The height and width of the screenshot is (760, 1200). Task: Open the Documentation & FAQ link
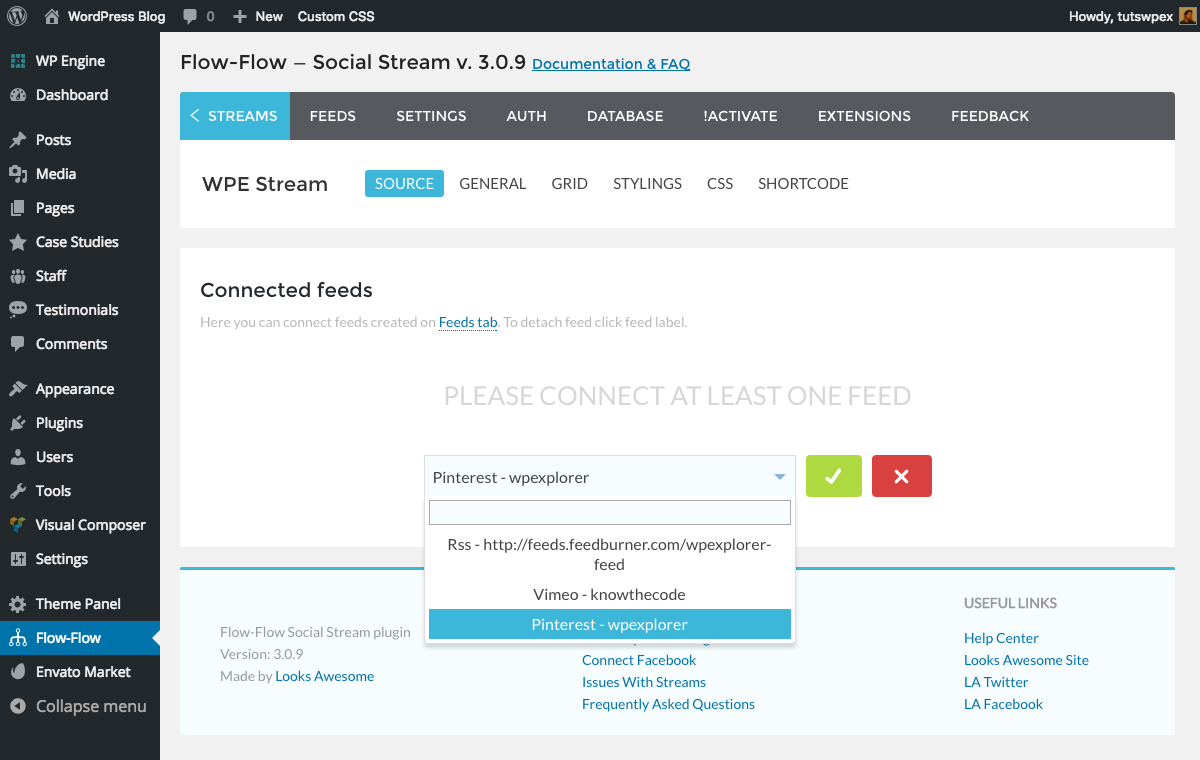pos(611,64)
